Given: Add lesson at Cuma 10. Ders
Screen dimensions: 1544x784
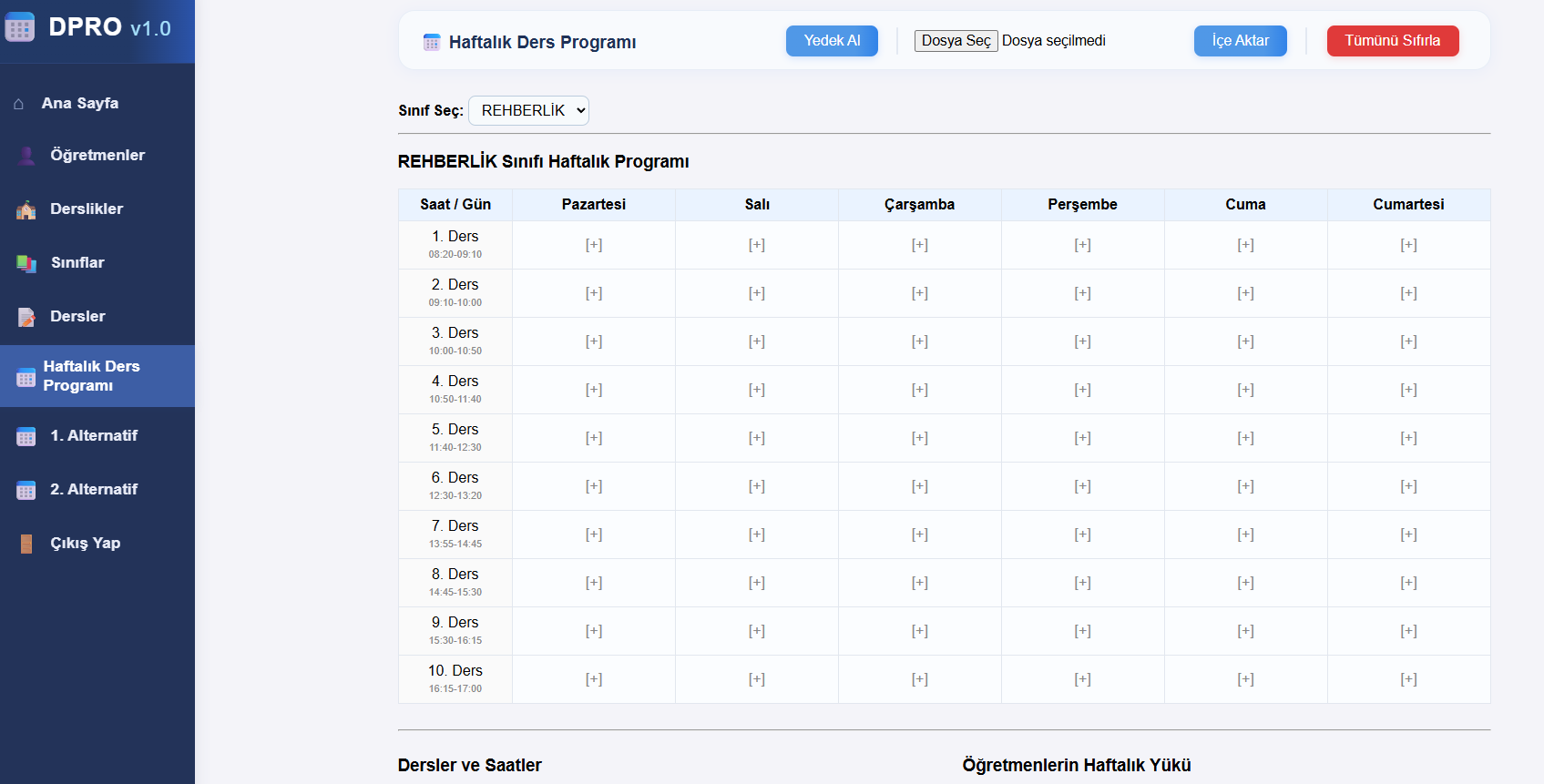Looking at the screenshot, I should (x=1245, y=679).
